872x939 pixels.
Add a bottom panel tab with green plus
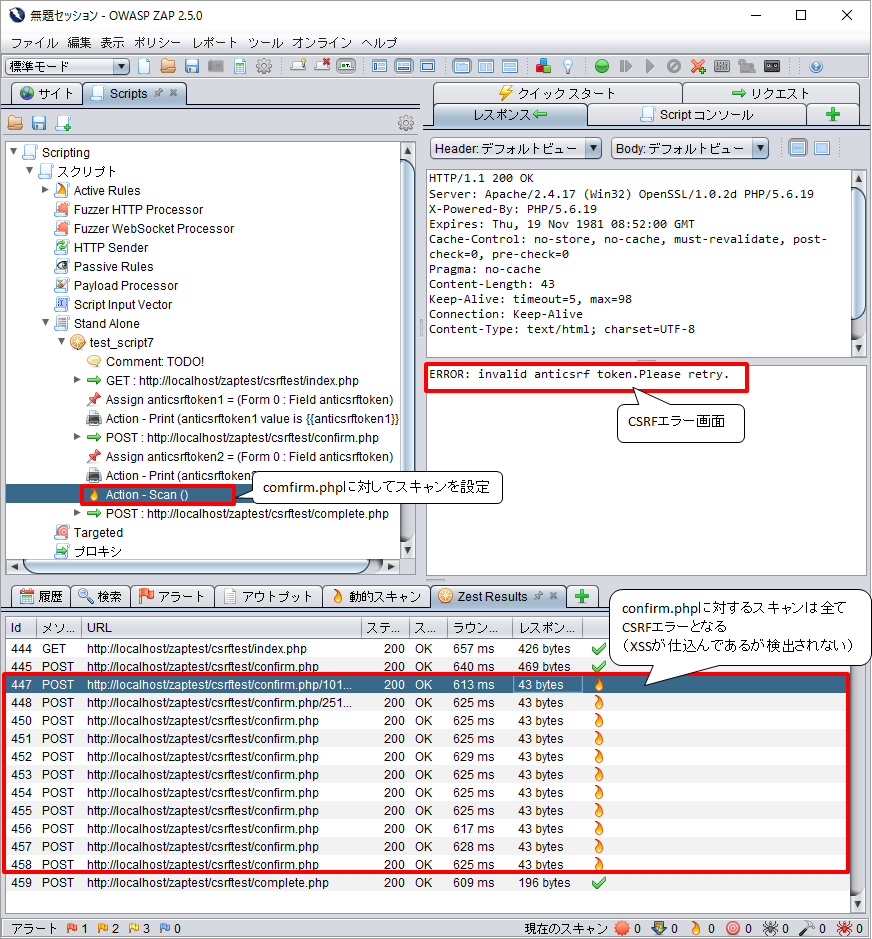[x=582, y=596]
